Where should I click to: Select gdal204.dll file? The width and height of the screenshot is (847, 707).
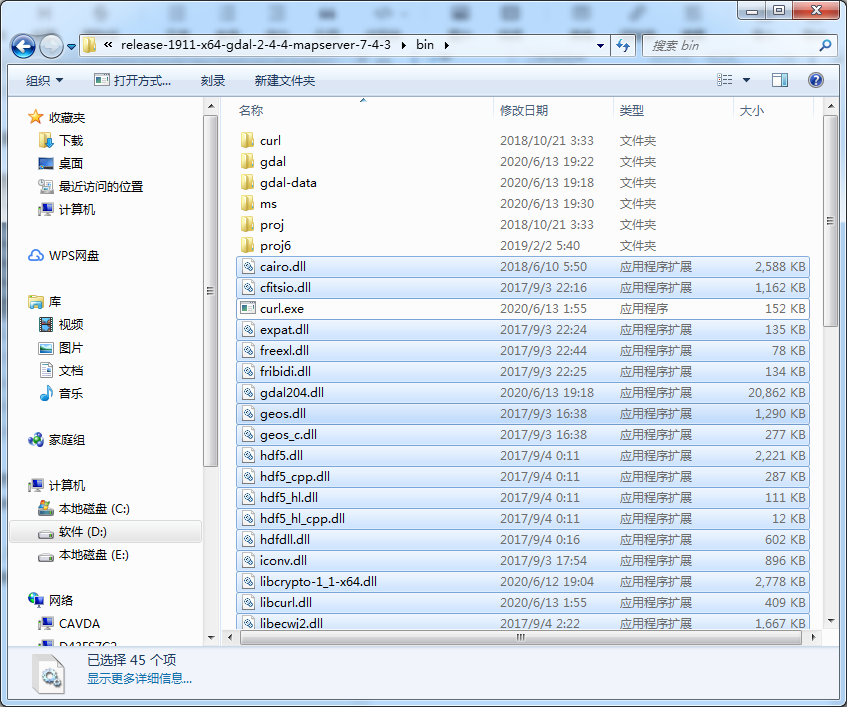click(x=523, y=392)
